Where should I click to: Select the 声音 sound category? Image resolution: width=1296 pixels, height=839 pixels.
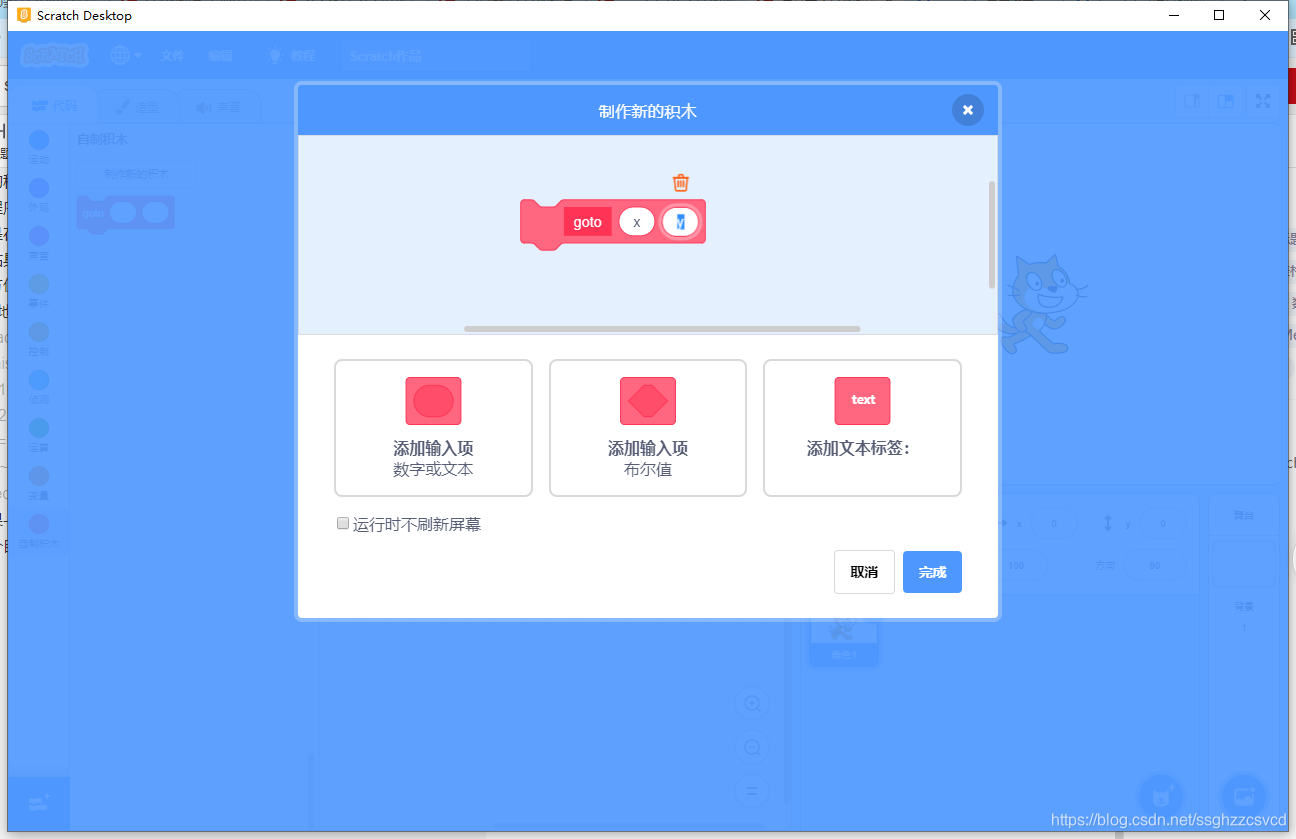39,242
